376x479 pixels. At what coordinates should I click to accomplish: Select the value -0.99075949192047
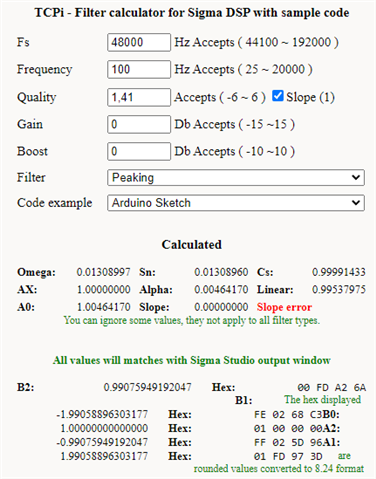click(102, 442)
